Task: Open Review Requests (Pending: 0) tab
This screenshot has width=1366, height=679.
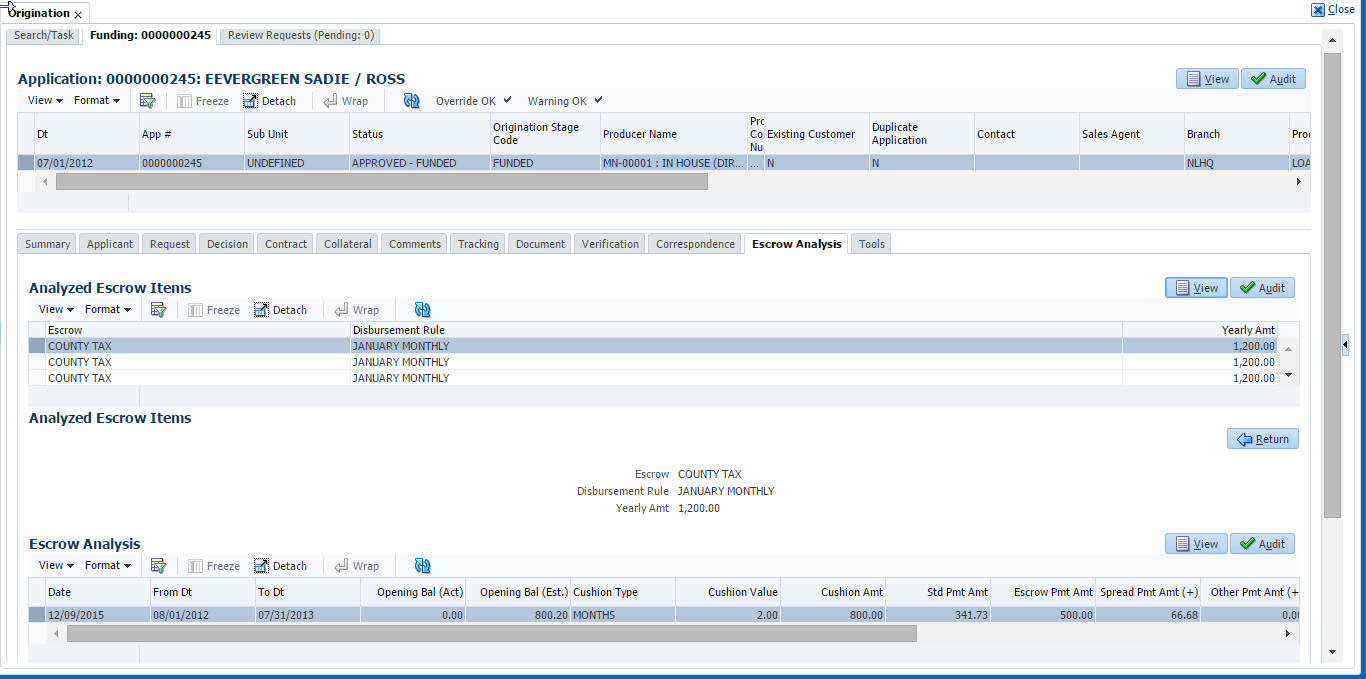Action: click(x=300, y=35)
